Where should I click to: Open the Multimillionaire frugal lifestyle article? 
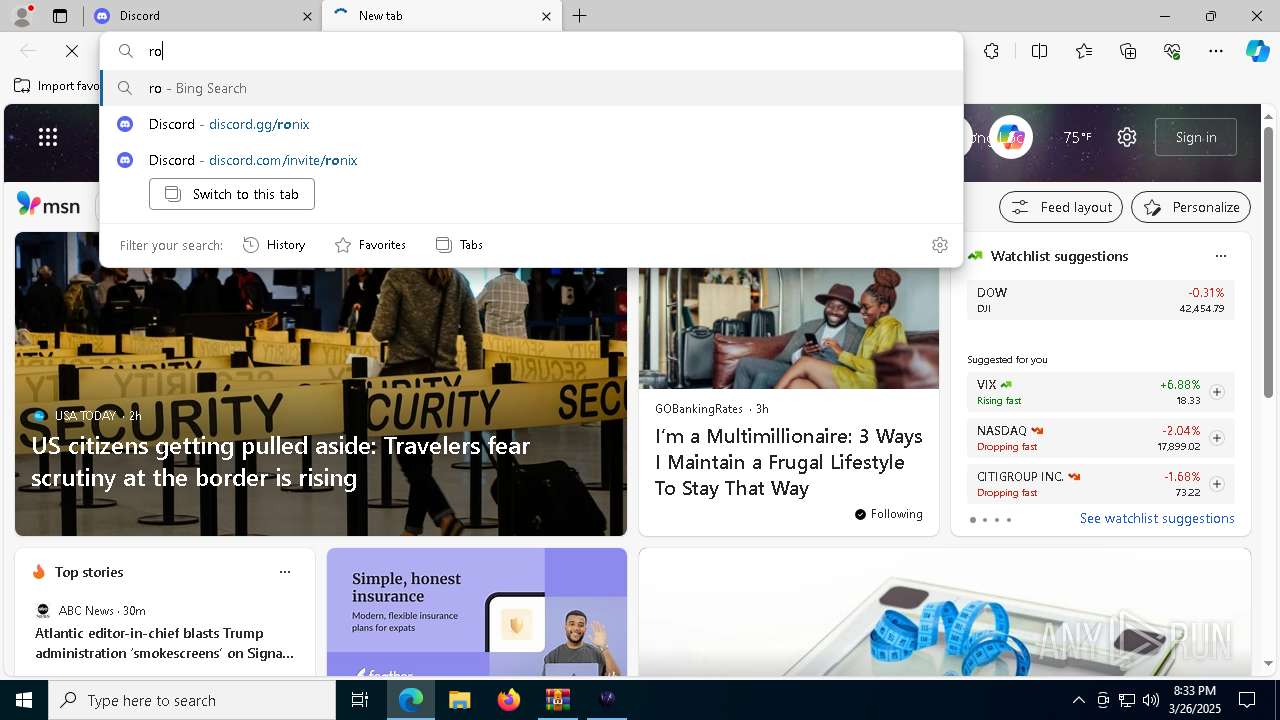click(x=789, y=462)
